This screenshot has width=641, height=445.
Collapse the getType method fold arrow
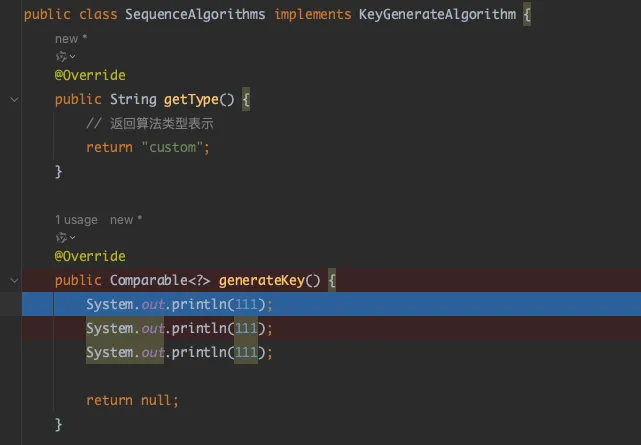pos(14,100)
